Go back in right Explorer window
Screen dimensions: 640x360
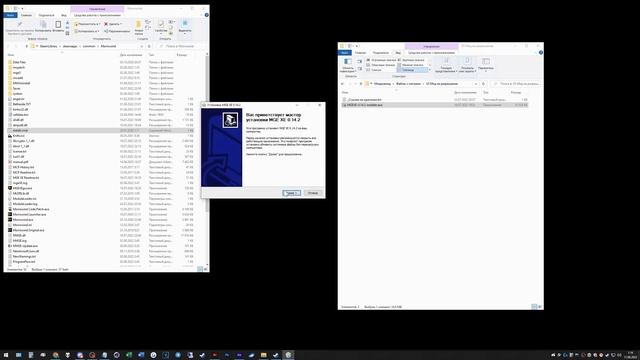pos(342,84)
